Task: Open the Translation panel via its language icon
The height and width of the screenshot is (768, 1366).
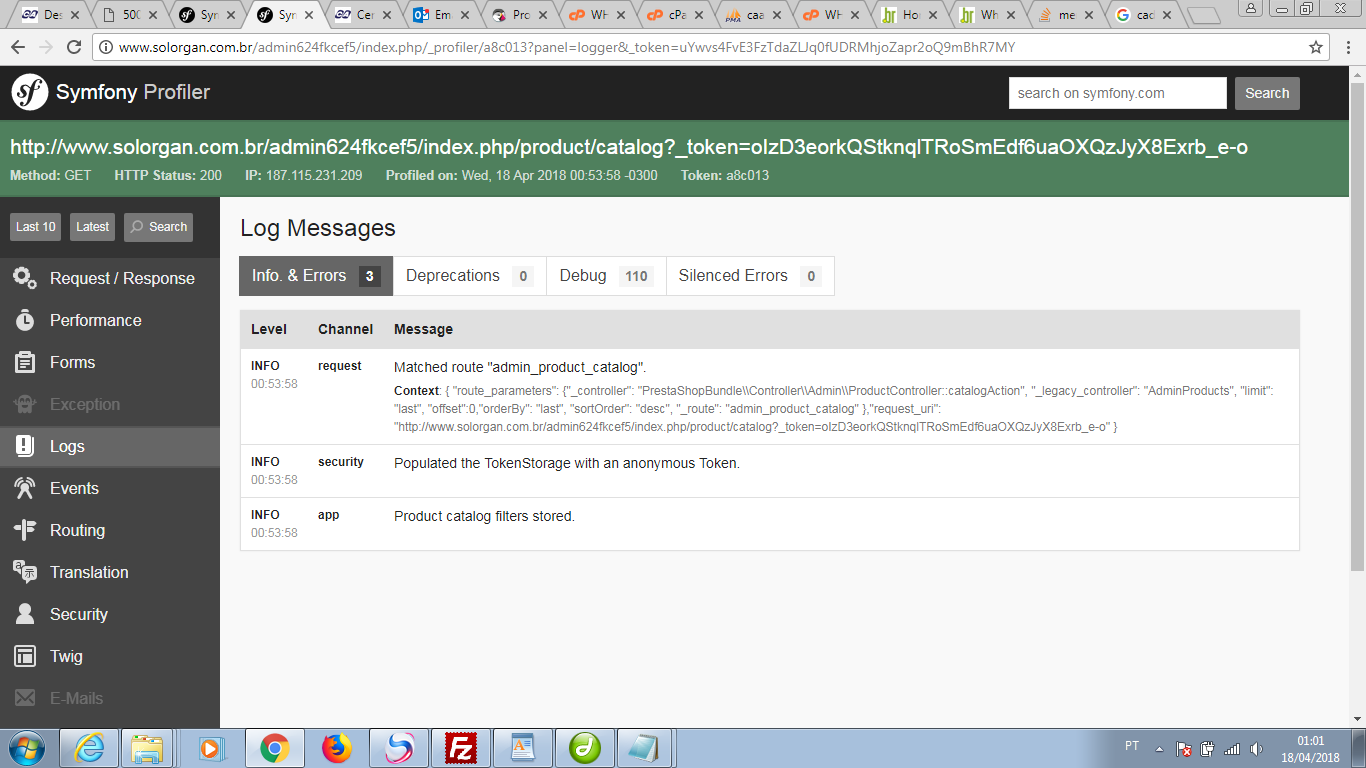Action: coord(25,572)
